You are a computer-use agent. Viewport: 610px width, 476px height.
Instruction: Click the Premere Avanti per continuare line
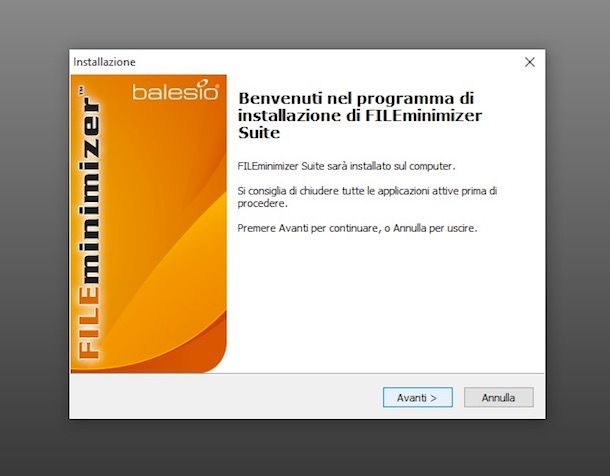[x=357, y=228]
